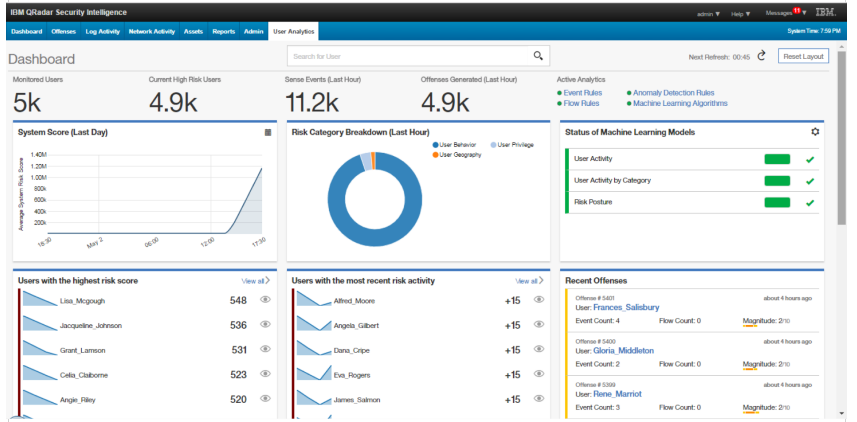Open the Admin tab
The image size is (857, 422).
pos(254,32)
